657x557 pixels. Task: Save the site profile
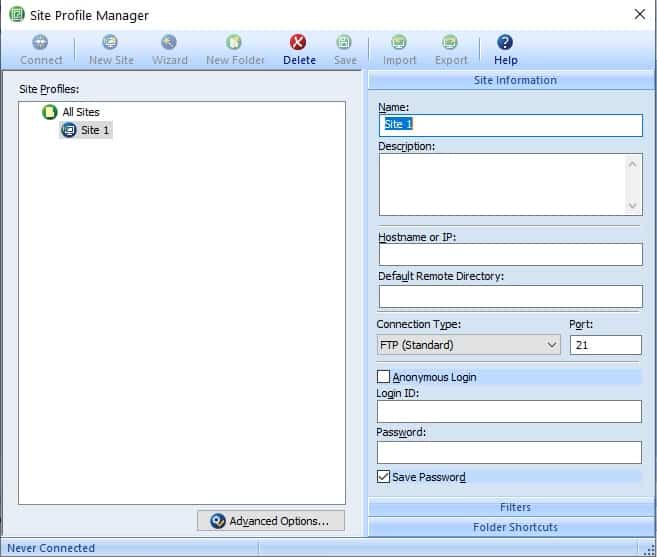click(x=345, y=49)
